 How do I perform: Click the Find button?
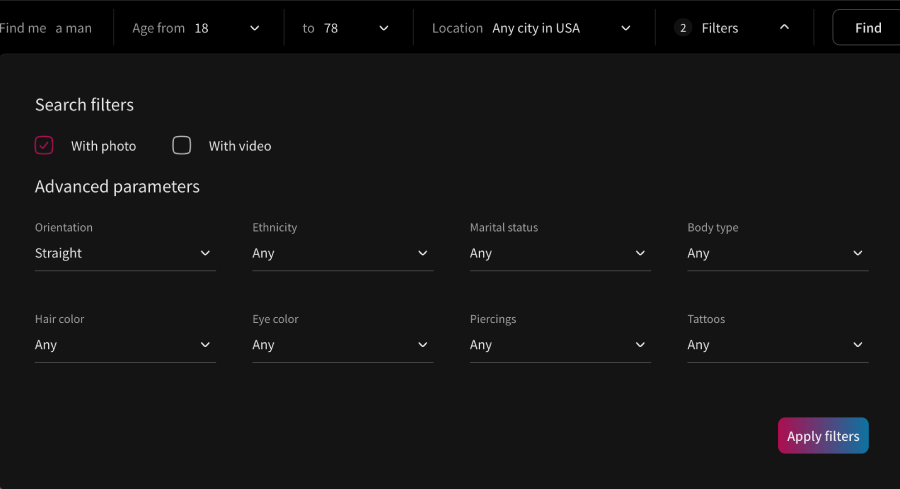pyautogui.click(x=868, y=28)
